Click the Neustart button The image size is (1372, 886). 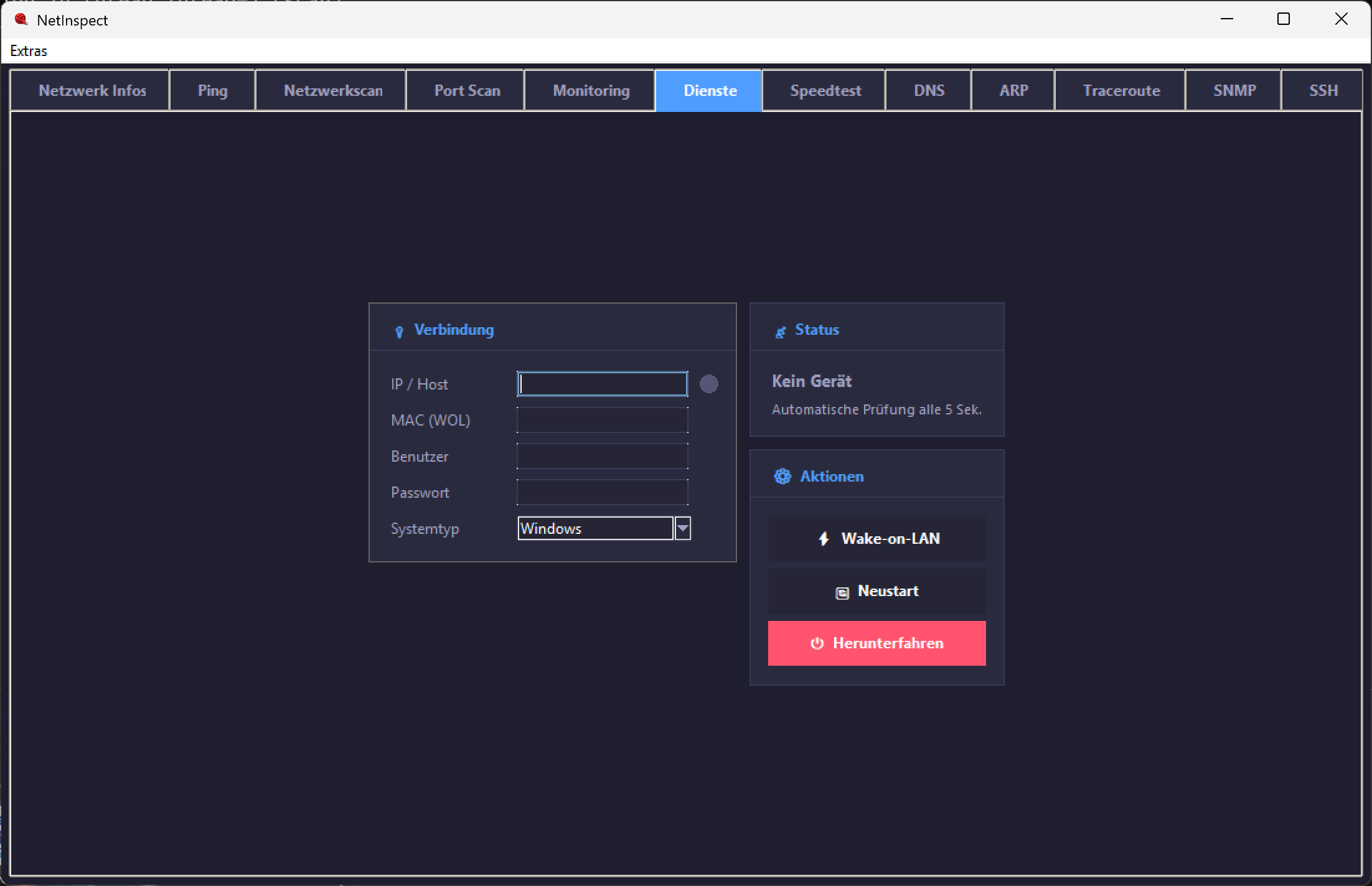click(877, 591)
